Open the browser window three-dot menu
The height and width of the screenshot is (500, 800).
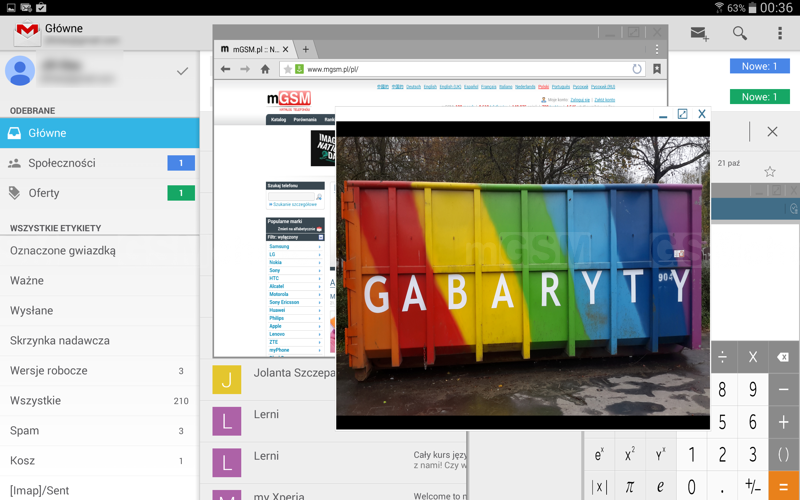657,49
